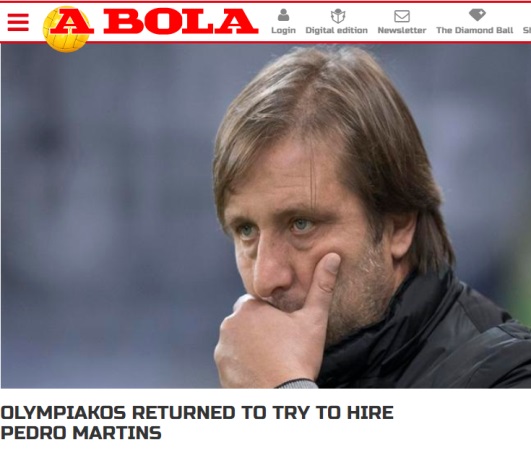Click the word OLYMPIAKOS in the headline
531x450 pixels.
[x=63, y=413]
